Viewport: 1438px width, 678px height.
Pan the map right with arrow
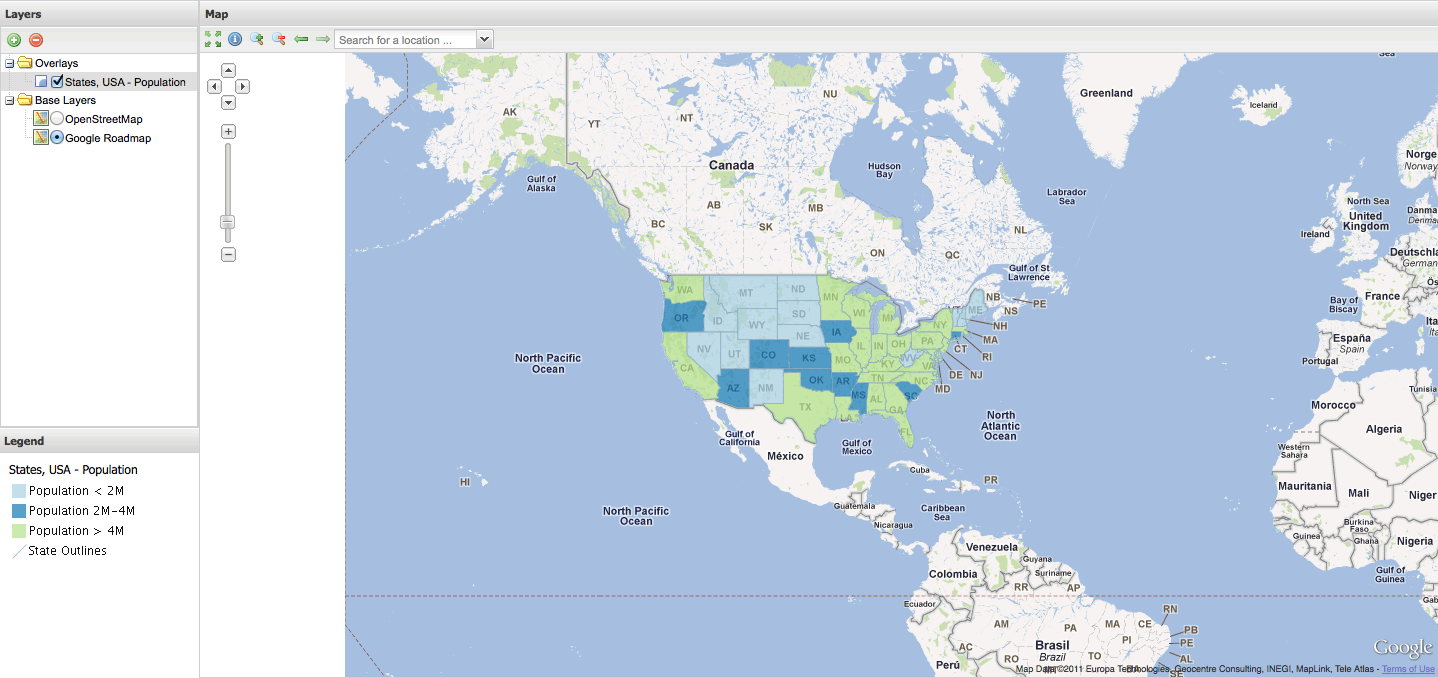point(243,87)
